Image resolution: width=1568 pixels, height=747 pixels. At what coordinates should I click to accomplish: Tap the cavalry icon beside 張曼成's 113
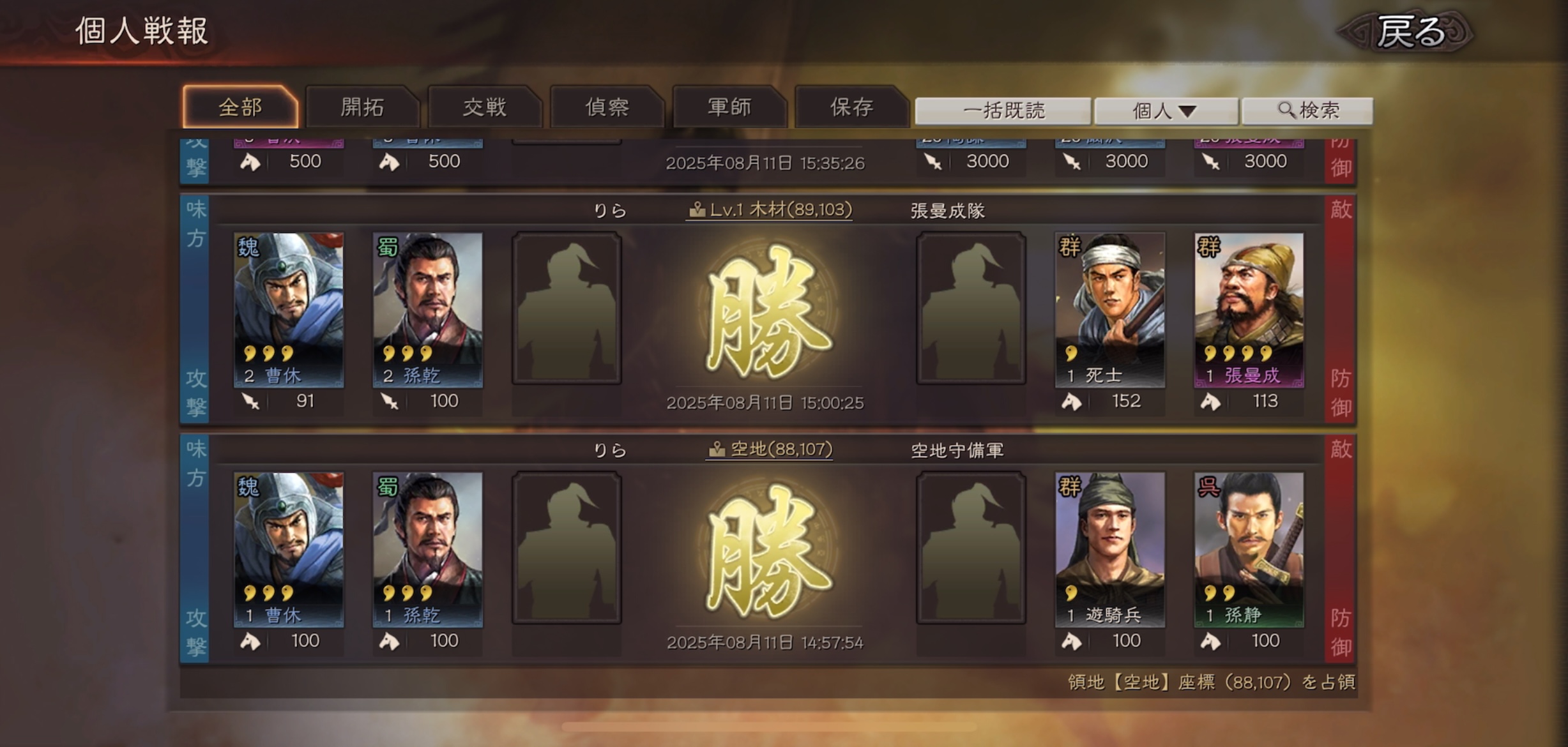(1210, 402)
